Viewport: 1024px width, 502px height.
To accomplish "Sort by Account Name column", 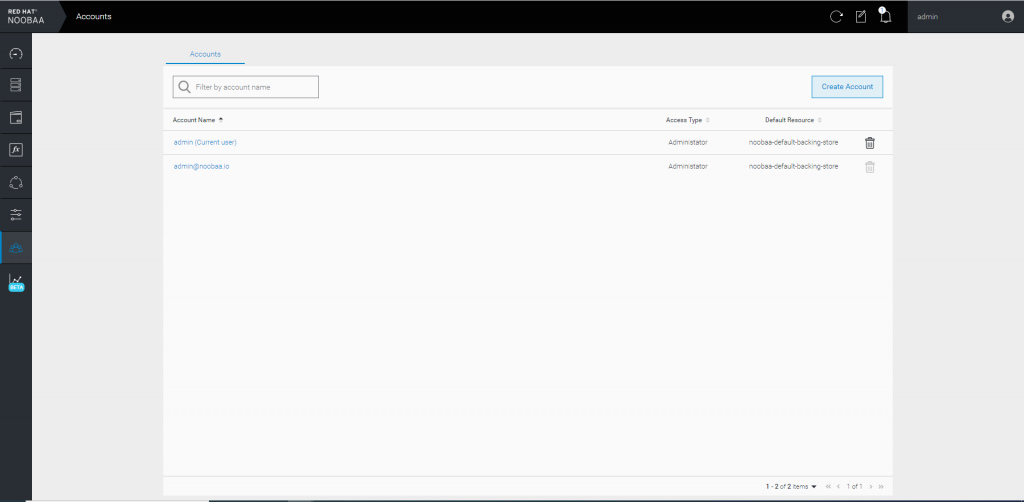I will click(197, 120).
